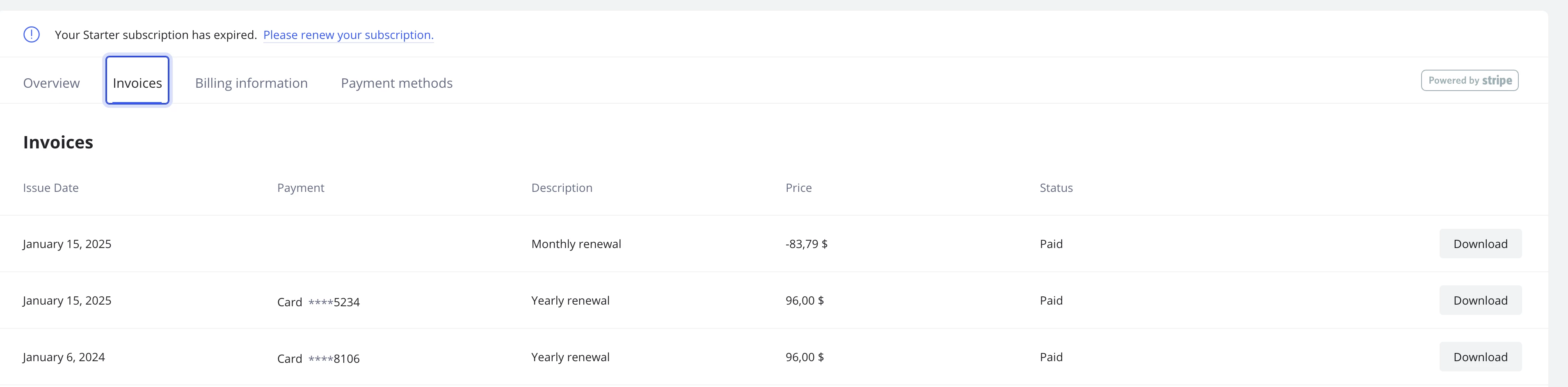This screenshot has width=1568, height=387.
Task: Click the -83,79 $ price cell
Action: point(807,244)
